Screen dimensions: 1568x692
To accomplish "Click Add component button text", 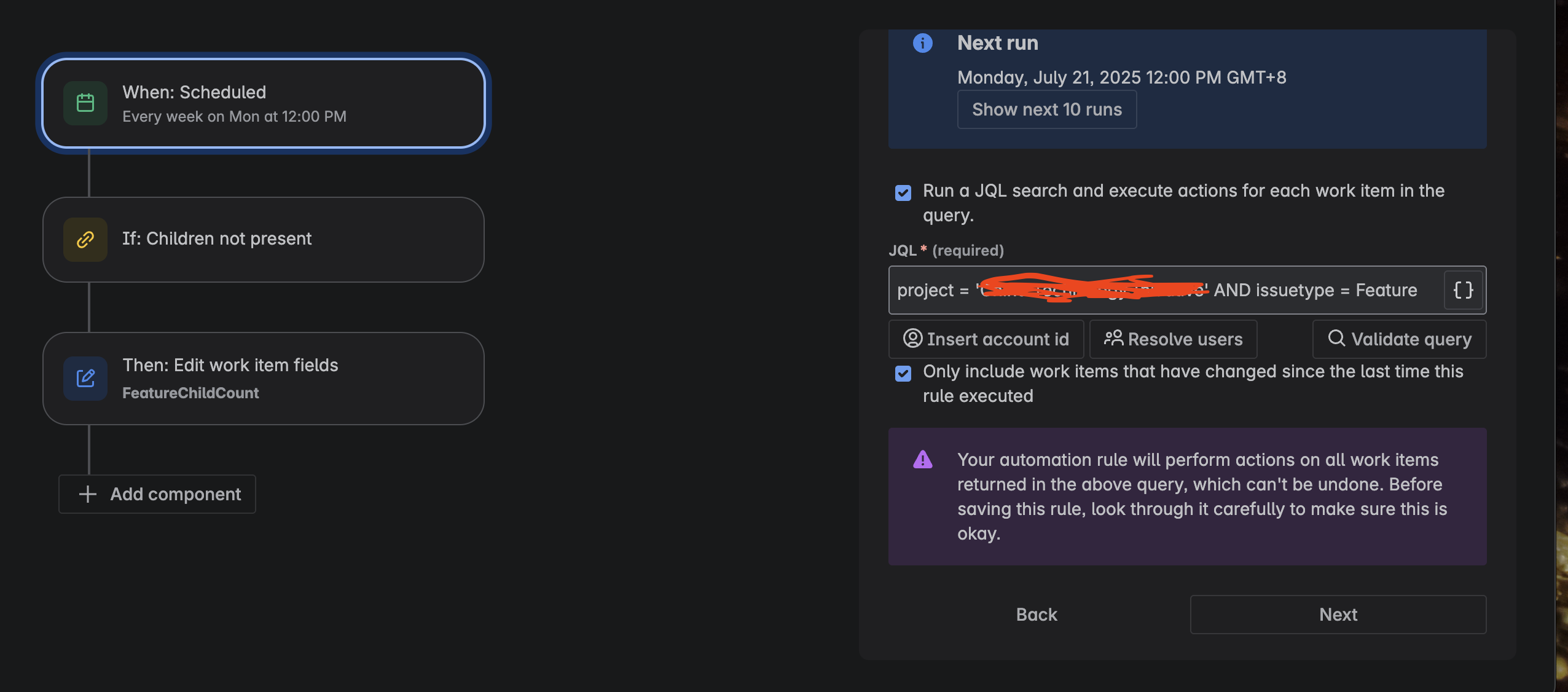I will (x=176, y=494).
